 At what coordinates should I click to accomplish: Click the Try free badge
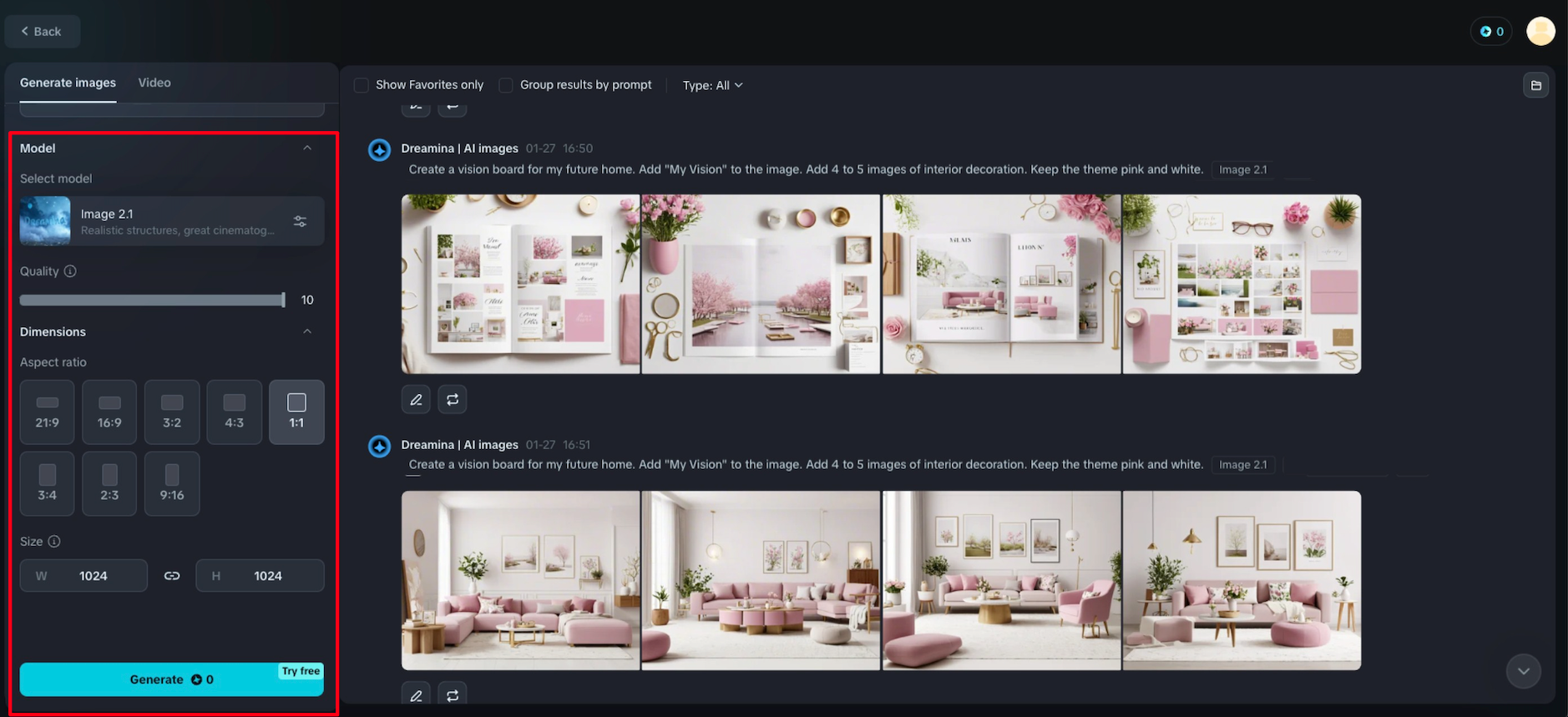click(301, 671)
